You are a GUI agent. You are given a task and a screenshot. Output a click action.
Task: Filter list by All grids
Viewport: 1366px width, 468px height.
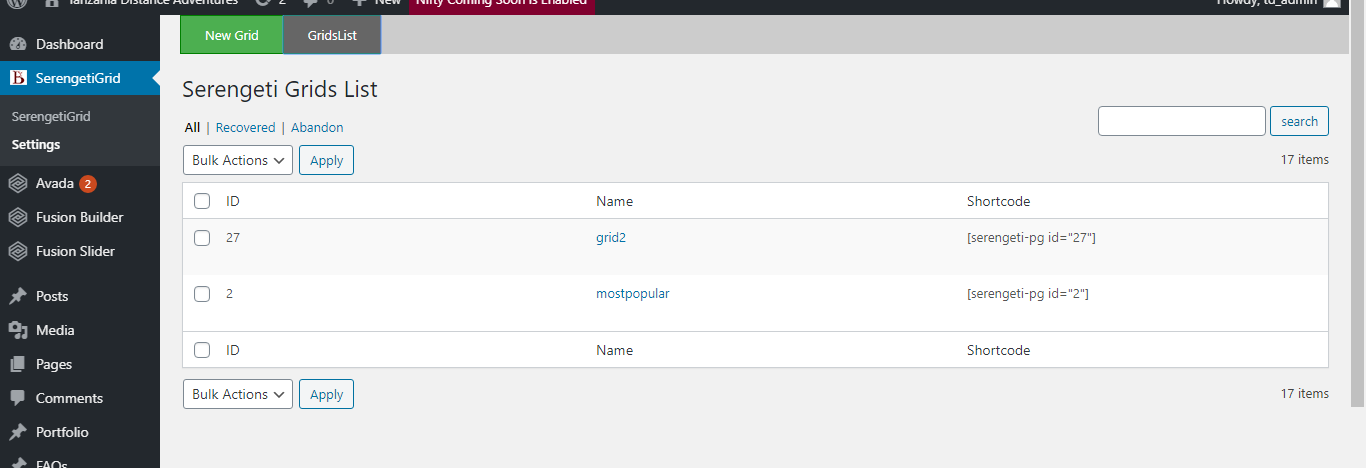(192, 127)
